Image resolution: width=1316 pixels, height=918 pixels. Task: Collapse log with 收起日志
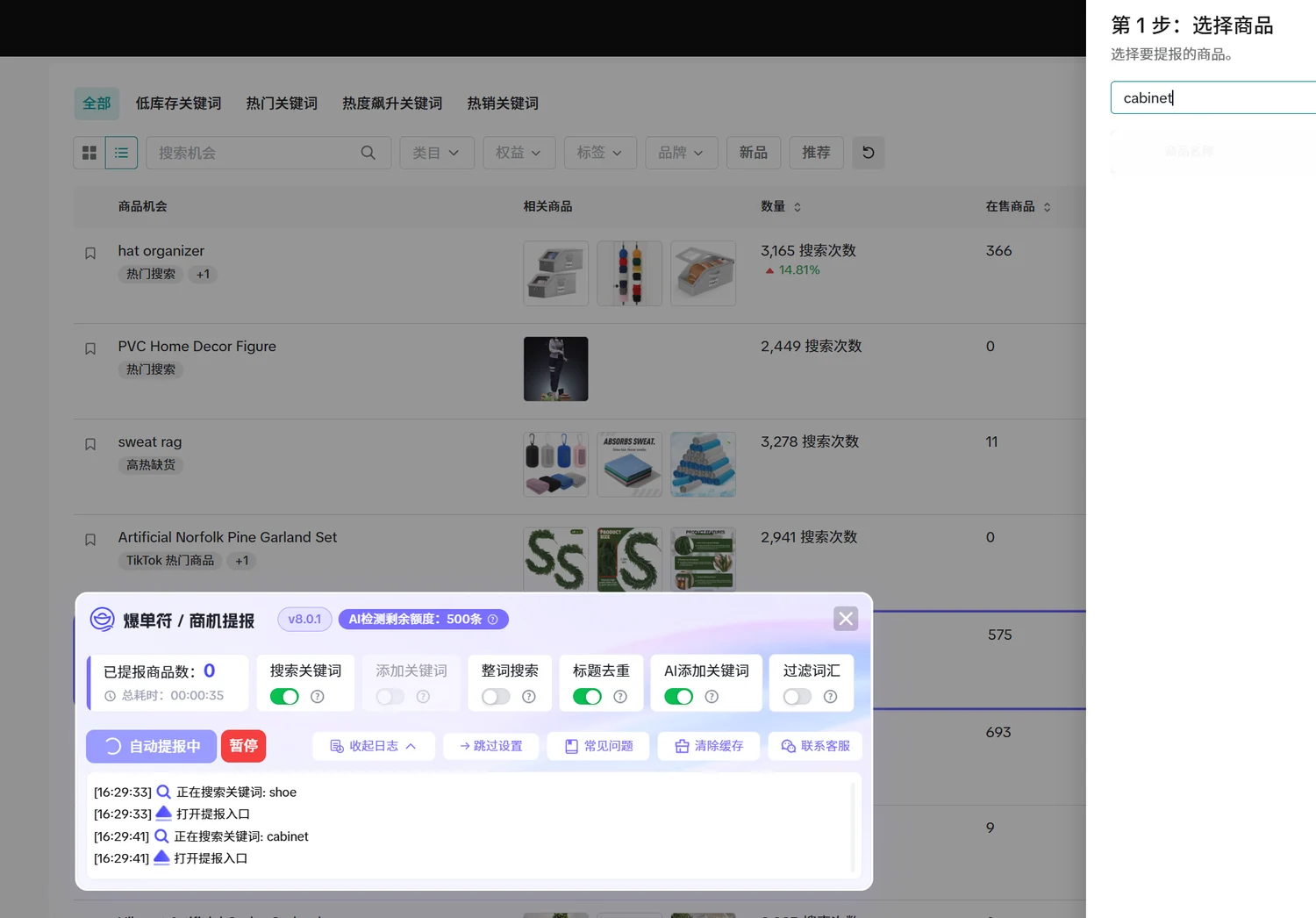point(373,746)
